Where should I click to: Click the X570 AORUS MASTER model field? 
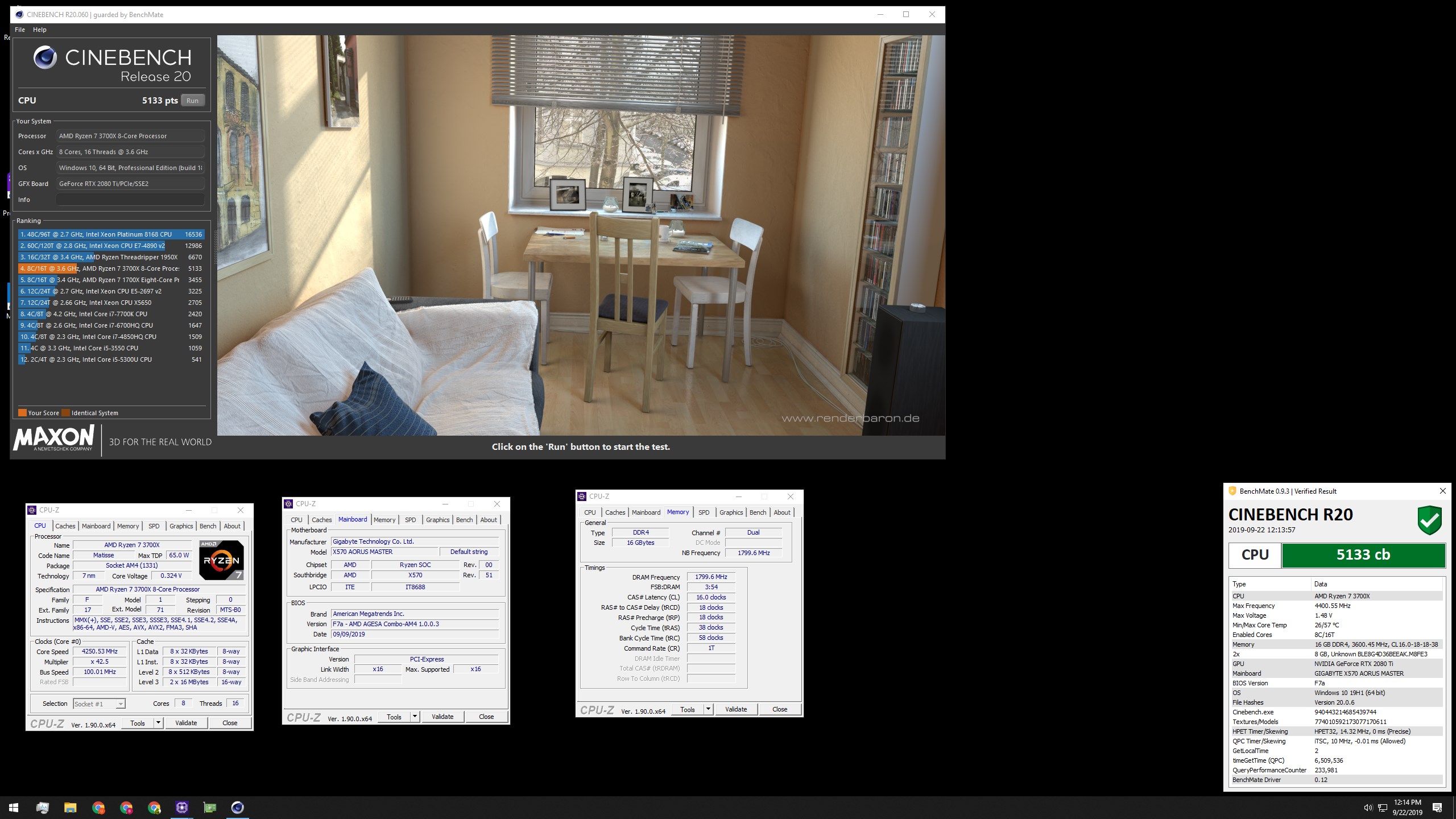coord(384,552)
